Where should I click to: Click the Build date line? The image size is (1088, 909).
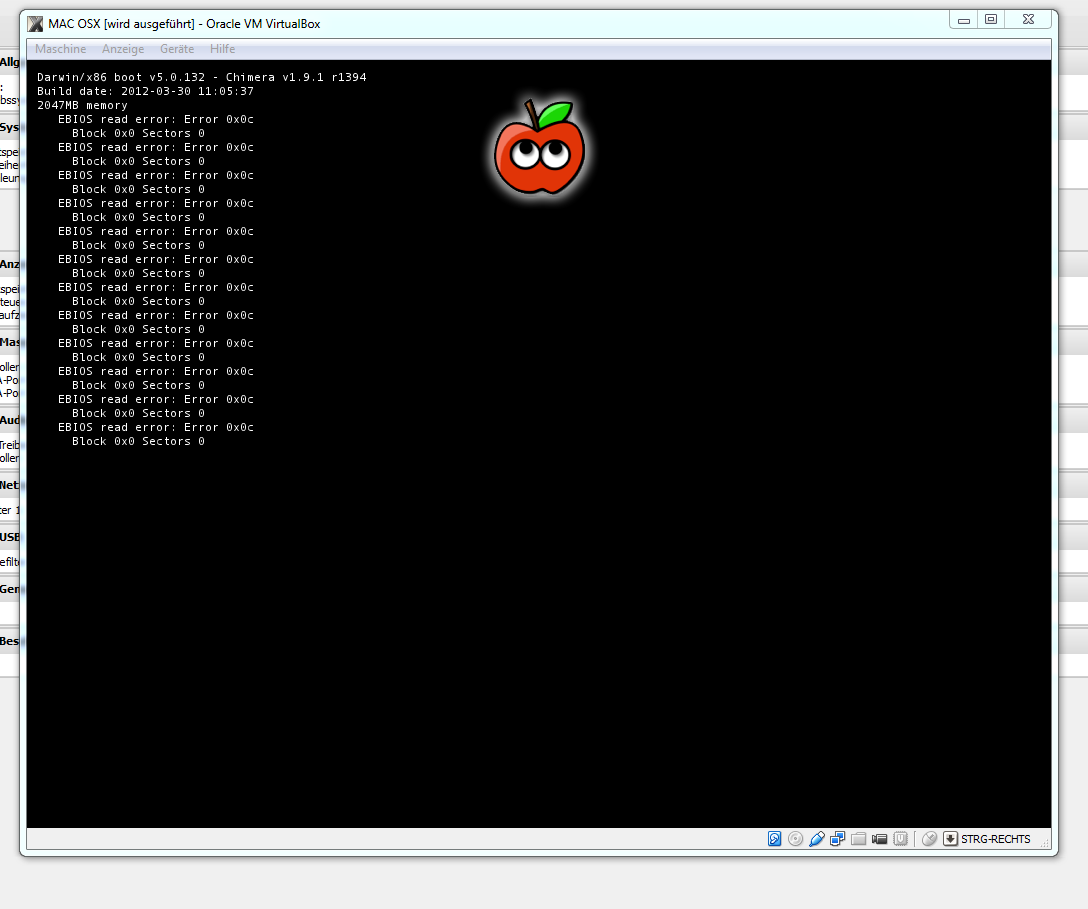point(146,91)
